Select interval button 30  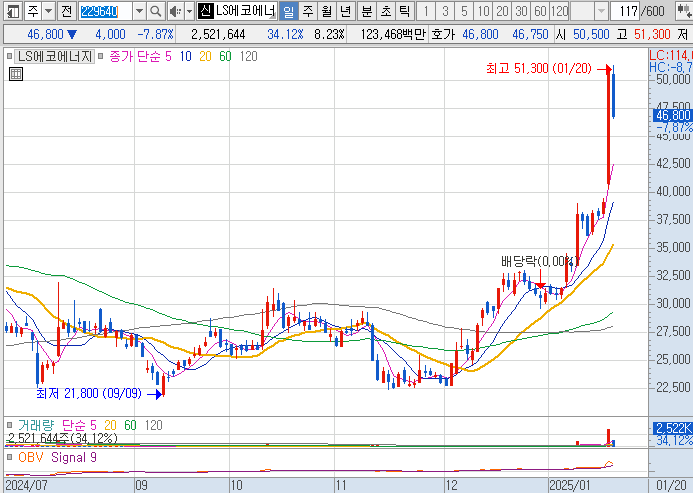tap(522, 11)
